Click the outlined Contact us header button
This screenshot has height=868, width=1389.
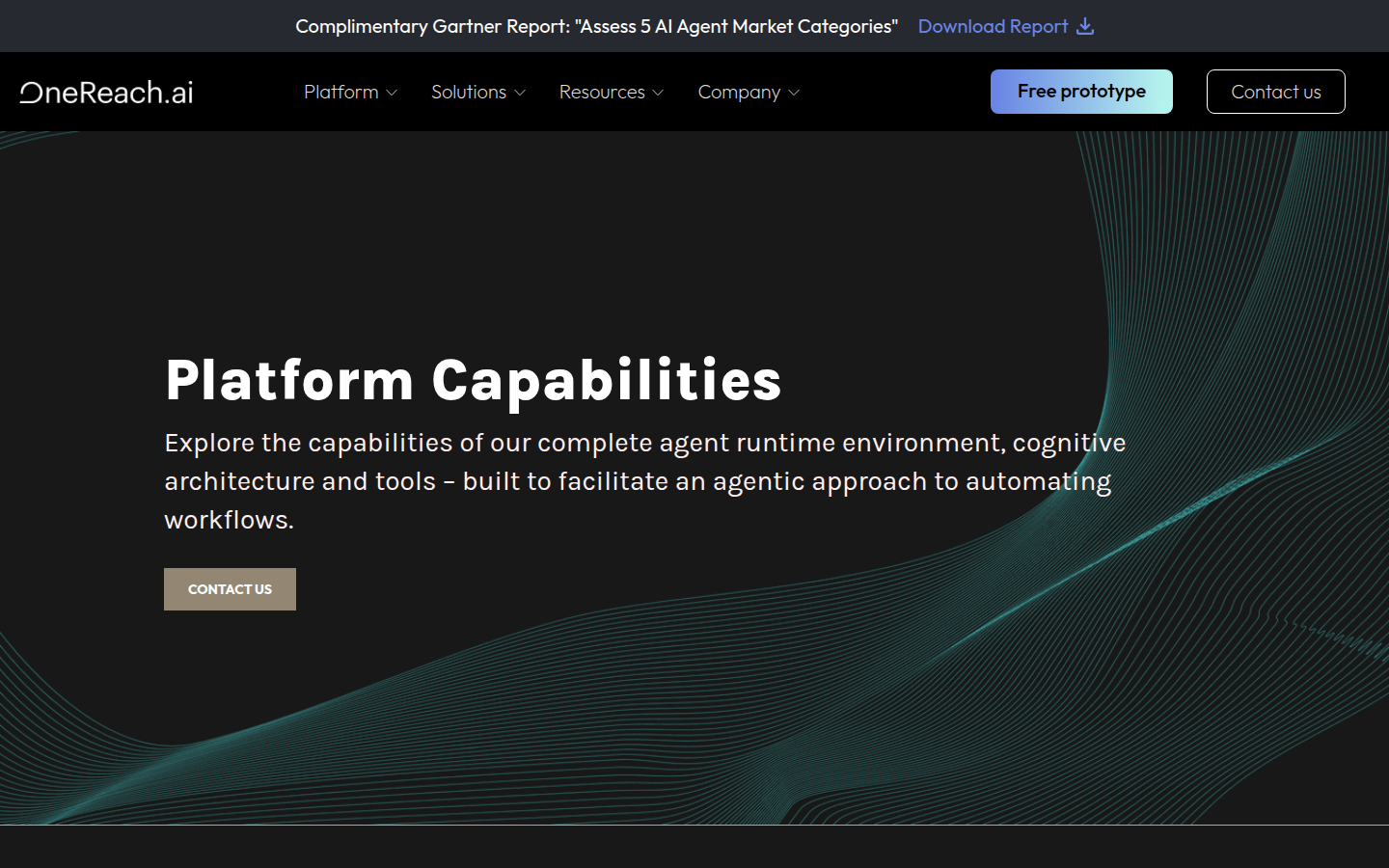coord(1275,92)
